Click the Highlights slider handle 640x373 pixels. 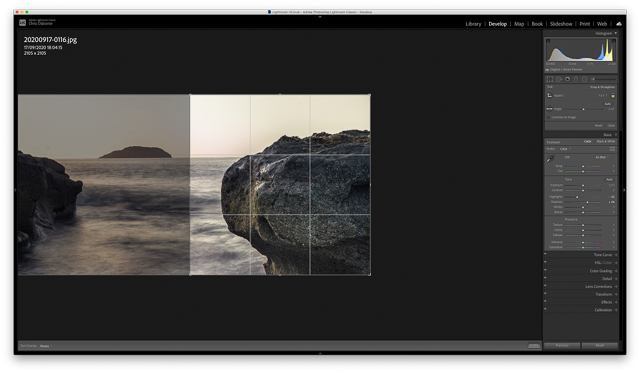tap(577, 197)
